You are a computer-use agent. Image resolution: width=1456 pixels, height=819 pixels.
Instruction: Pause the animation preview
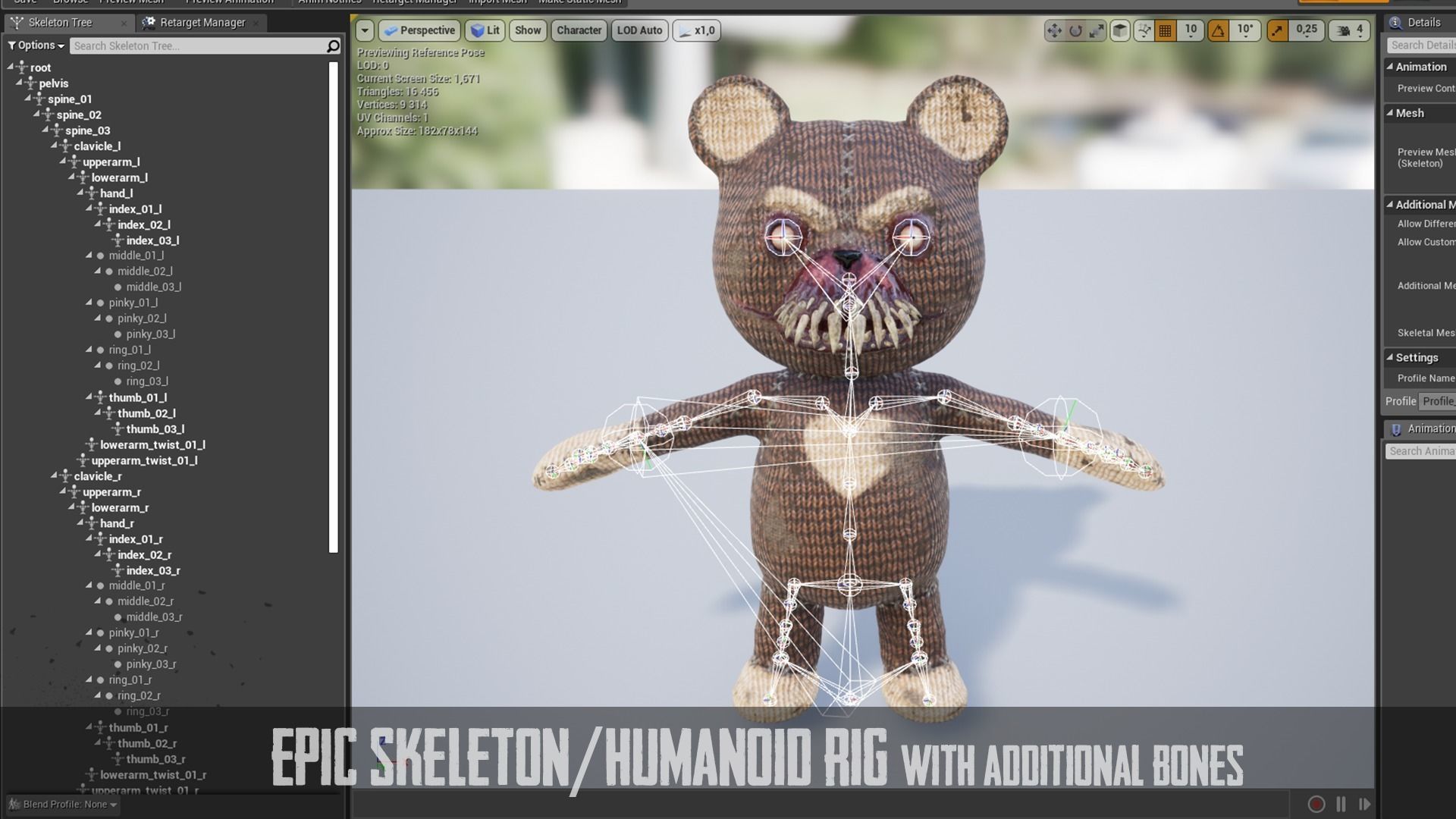pos(1341,805)
